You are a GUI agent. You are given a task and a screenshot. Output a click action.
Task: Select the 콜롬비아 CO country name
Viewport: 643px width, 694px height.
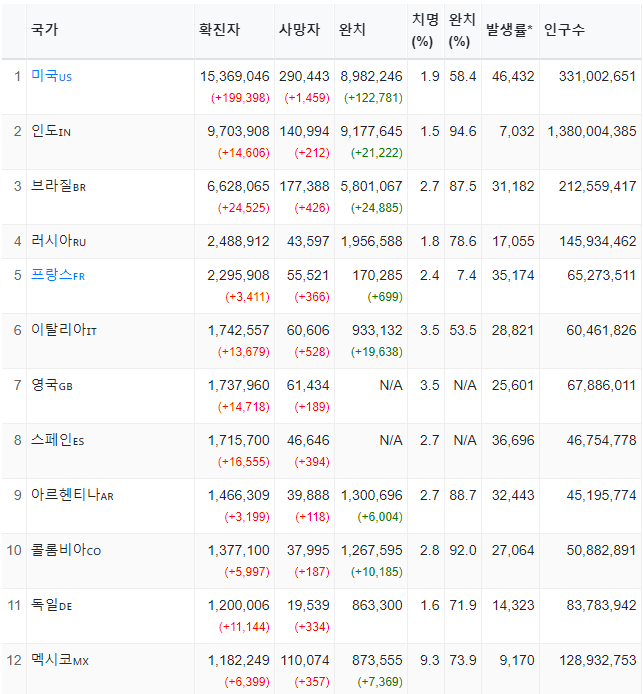tap(66, 550)
